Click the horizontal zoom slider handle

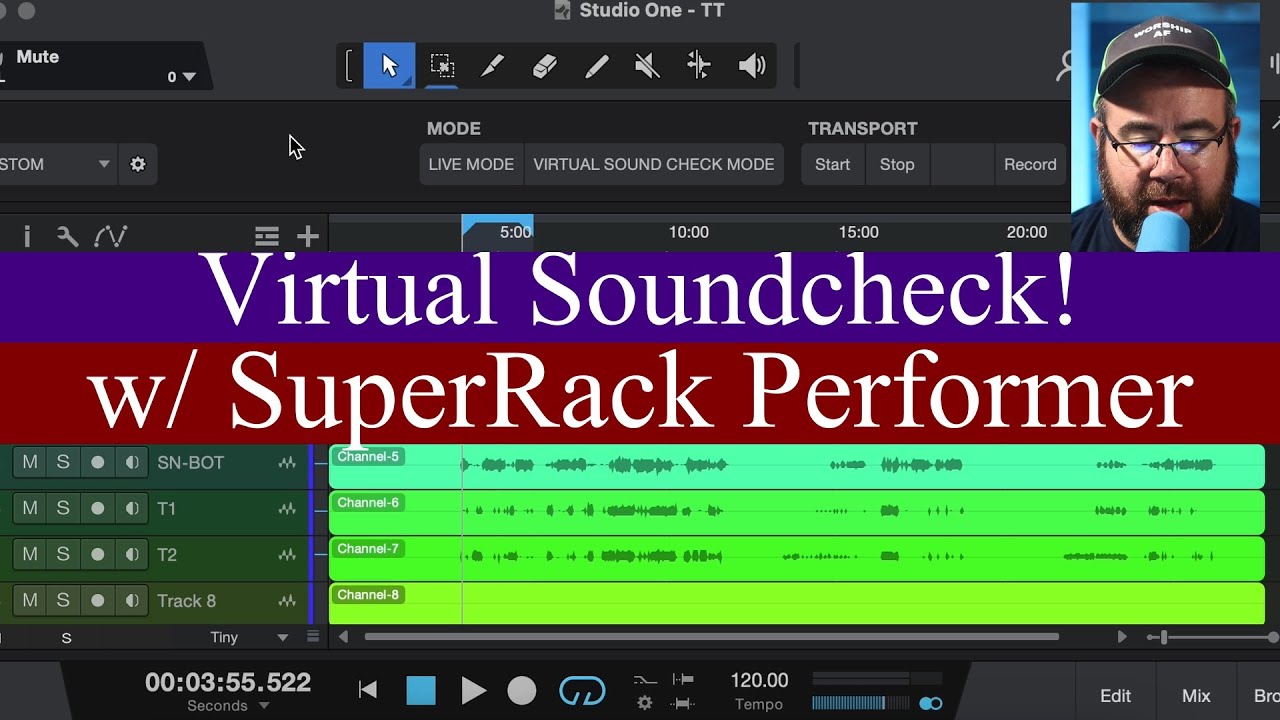1163,637
